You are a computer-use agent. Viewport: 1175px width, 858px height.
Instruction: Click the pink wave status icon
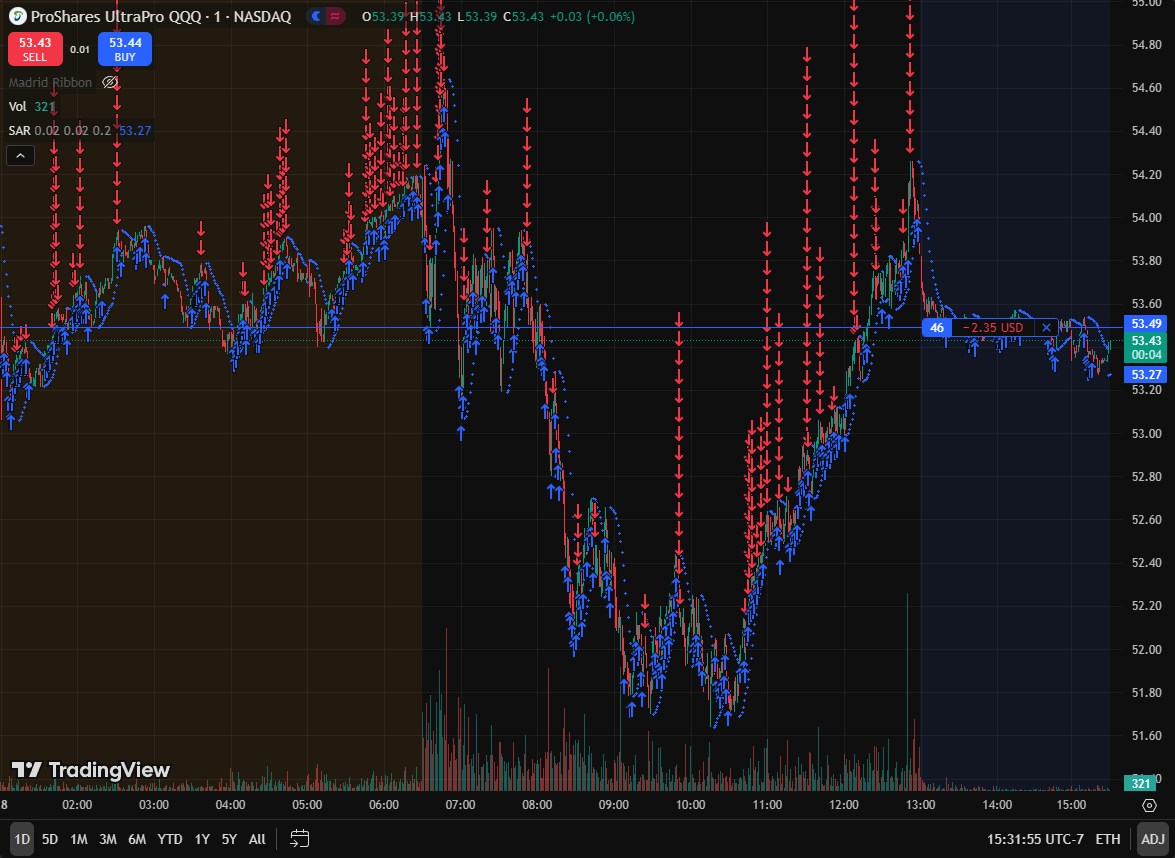point(336,17)
